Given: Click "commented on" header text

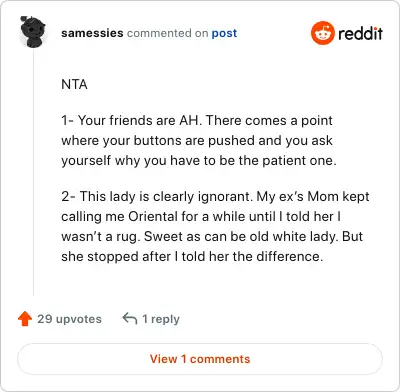Looking at the screenshot, I should [x=167, y=33].
